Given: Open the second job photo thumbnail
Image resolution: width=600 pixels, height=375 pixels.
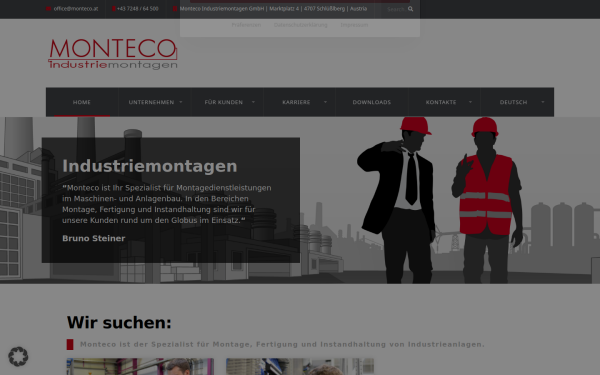Looking at the screenshot, I should (x=300, y=367).
